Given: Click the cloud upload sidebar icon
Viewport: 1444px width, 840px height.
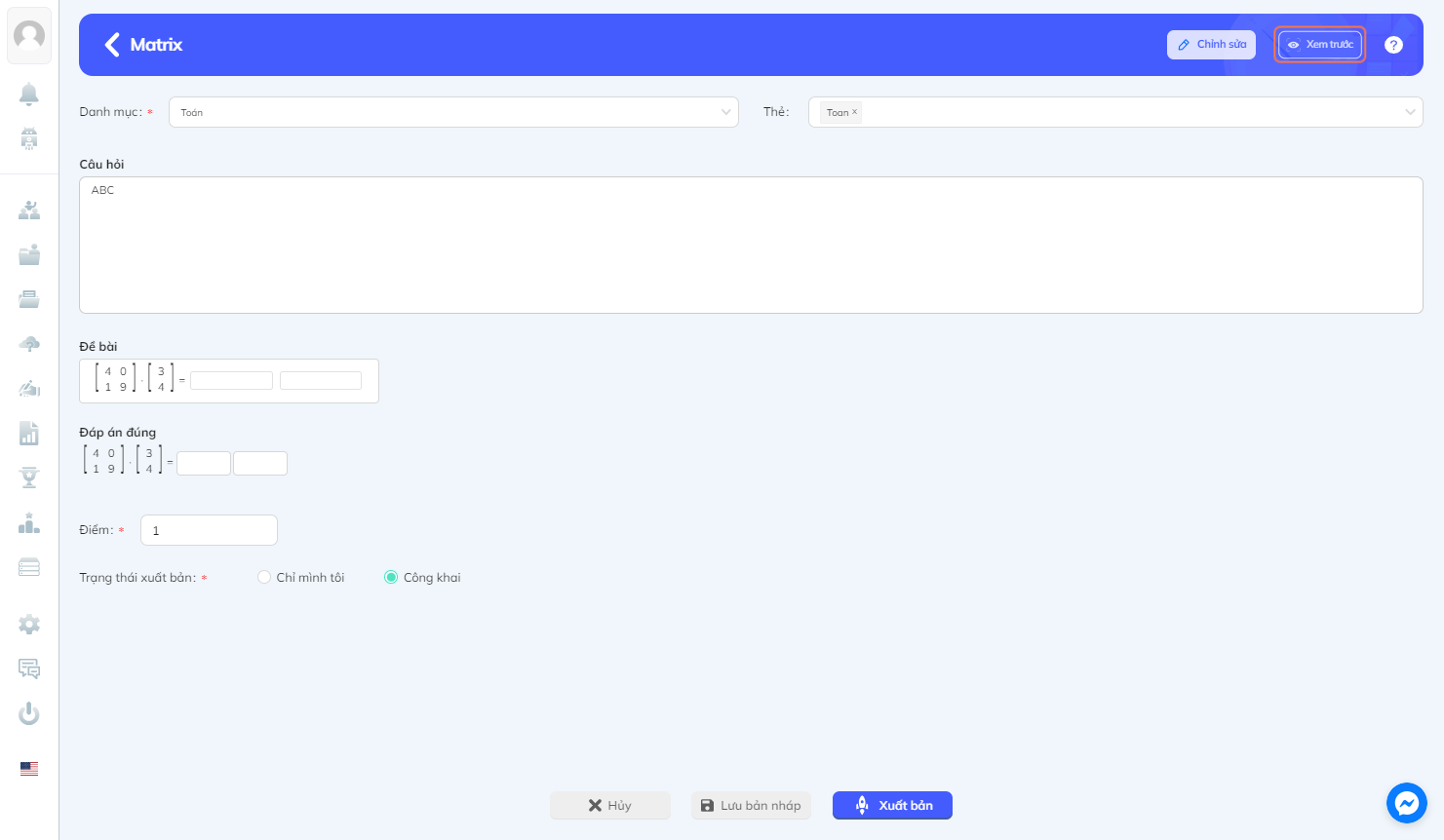Looking at the screenshot, I should [x=29, y=344].
